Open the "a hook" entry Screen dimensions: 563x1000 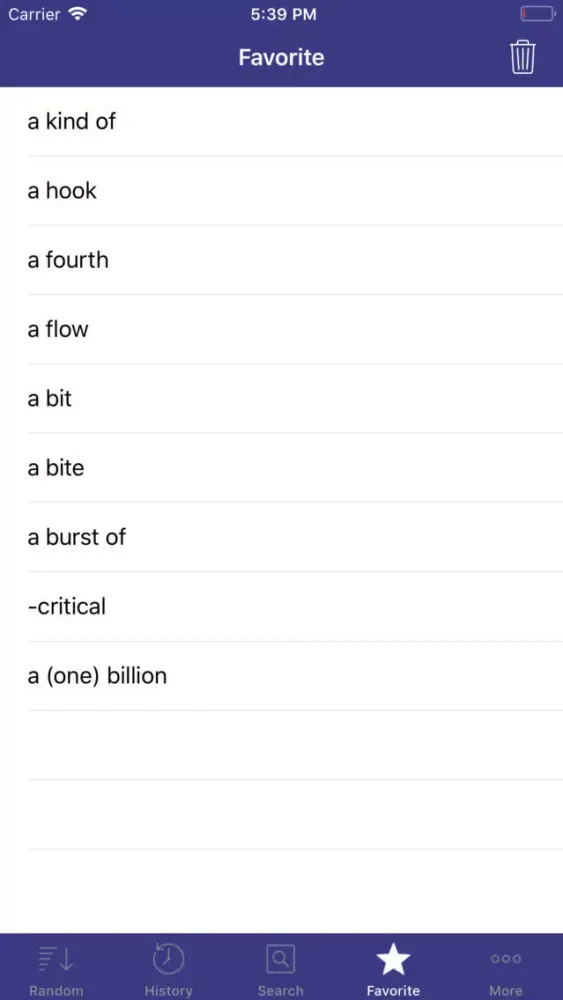point(281,191)
